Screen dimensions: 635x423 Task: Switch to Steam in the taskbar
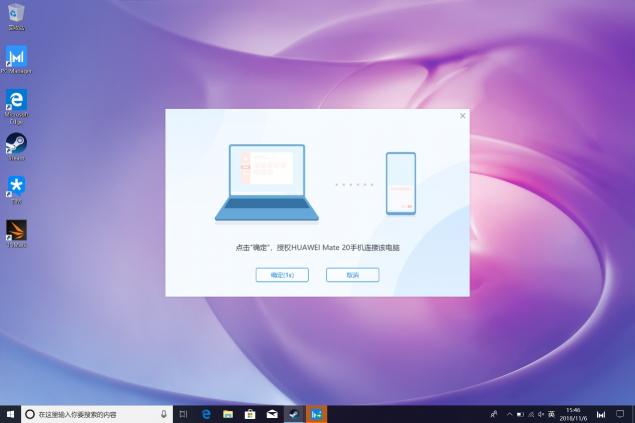coord(294,414)
